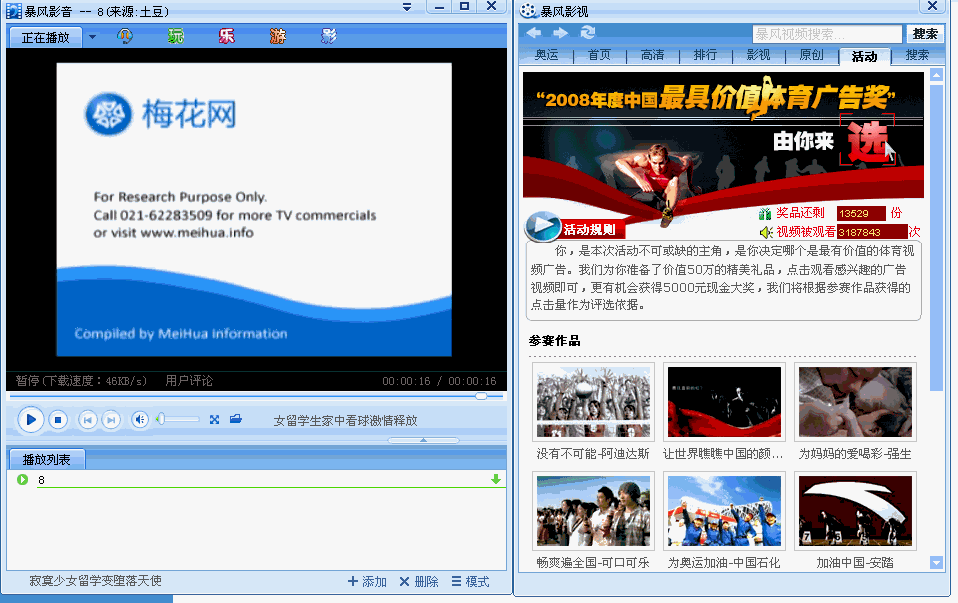Open the 畅爽遍全国-可口可乐 video thumbnail
Image resolution: width=958 pixels, height=603 pixels.
(593, 511)
